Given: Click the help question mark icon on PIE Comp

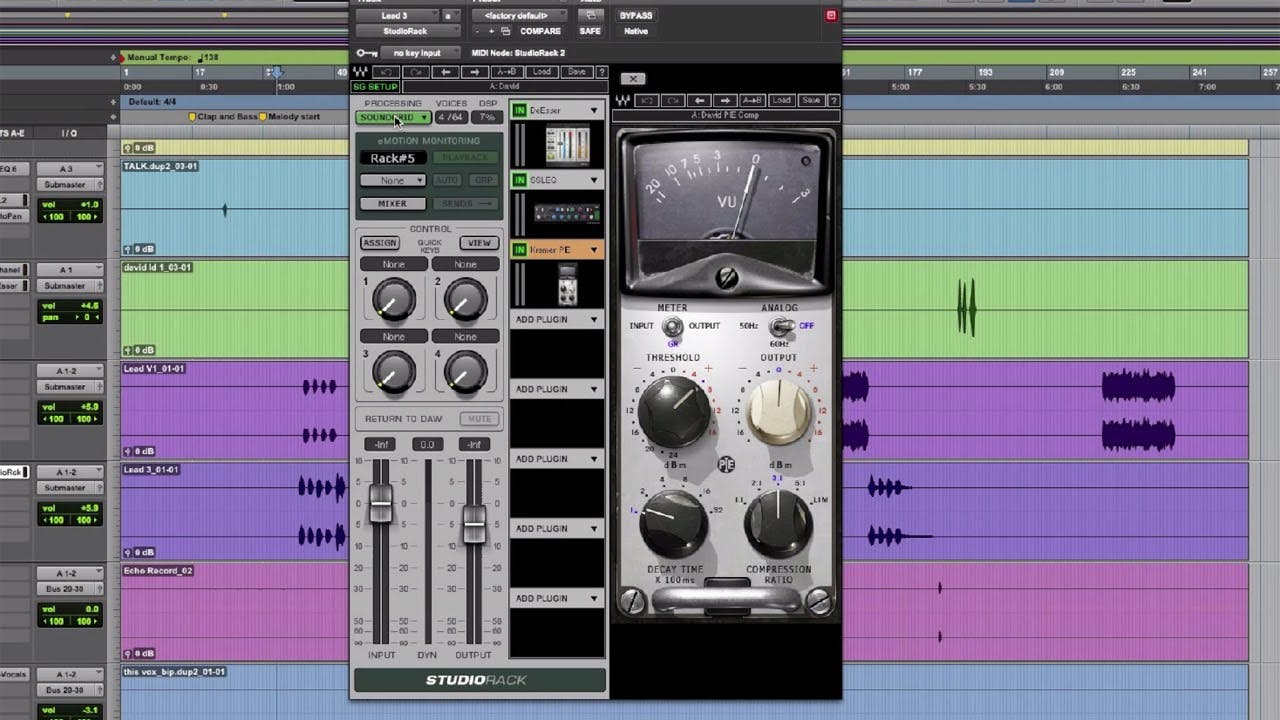Looking at the screenshot, I should [833, 100].
